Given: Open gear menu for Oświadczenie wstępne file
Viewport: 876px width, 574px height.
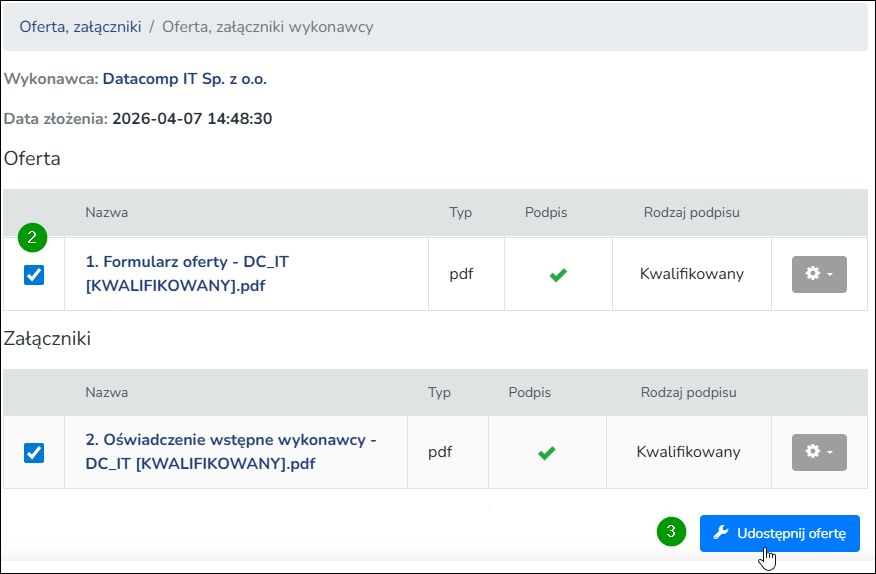Looking at the screenshot, I should coord(819,452).
